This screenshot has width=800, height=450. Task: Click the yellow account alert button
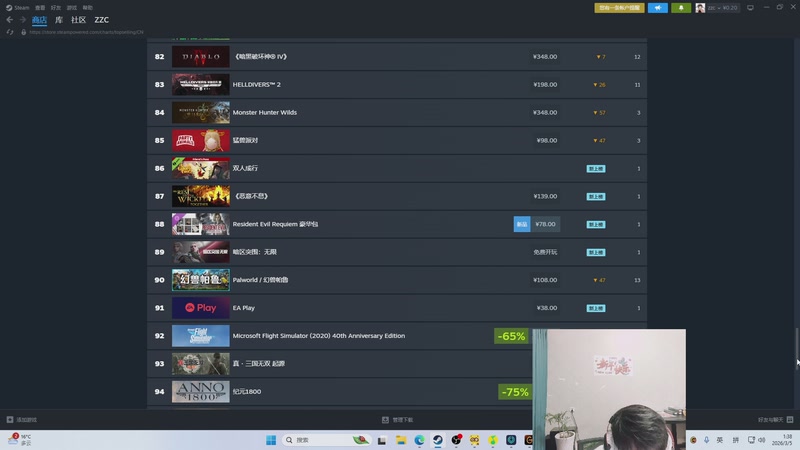(619, 8)
